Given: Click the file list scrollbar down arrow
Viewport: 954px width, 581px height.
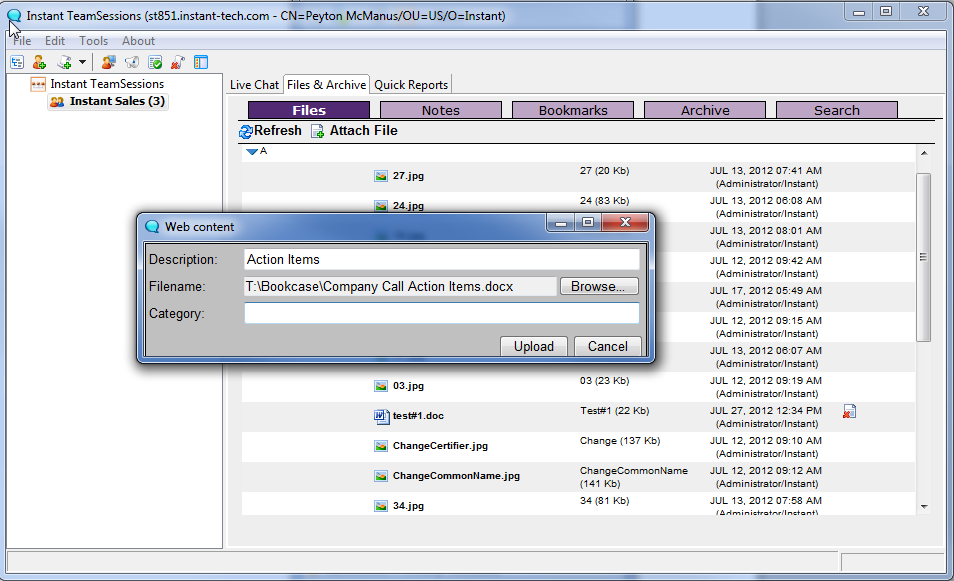Looking at the screenshot, I should coord(924,507).
